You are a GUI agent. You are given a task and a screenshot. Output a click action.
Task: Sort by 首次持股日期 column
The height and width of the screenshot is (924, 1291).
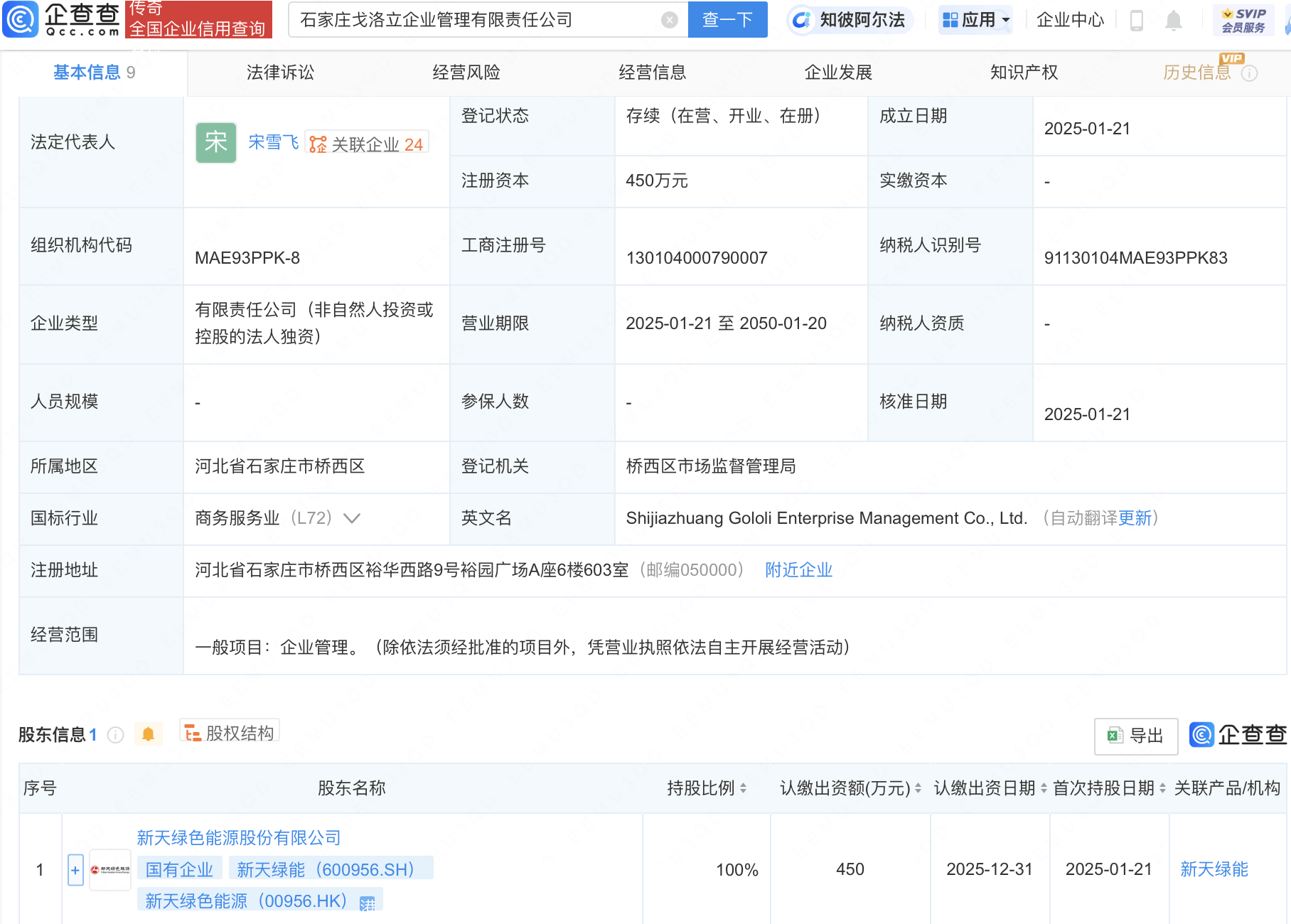(x=1162, y=788)
